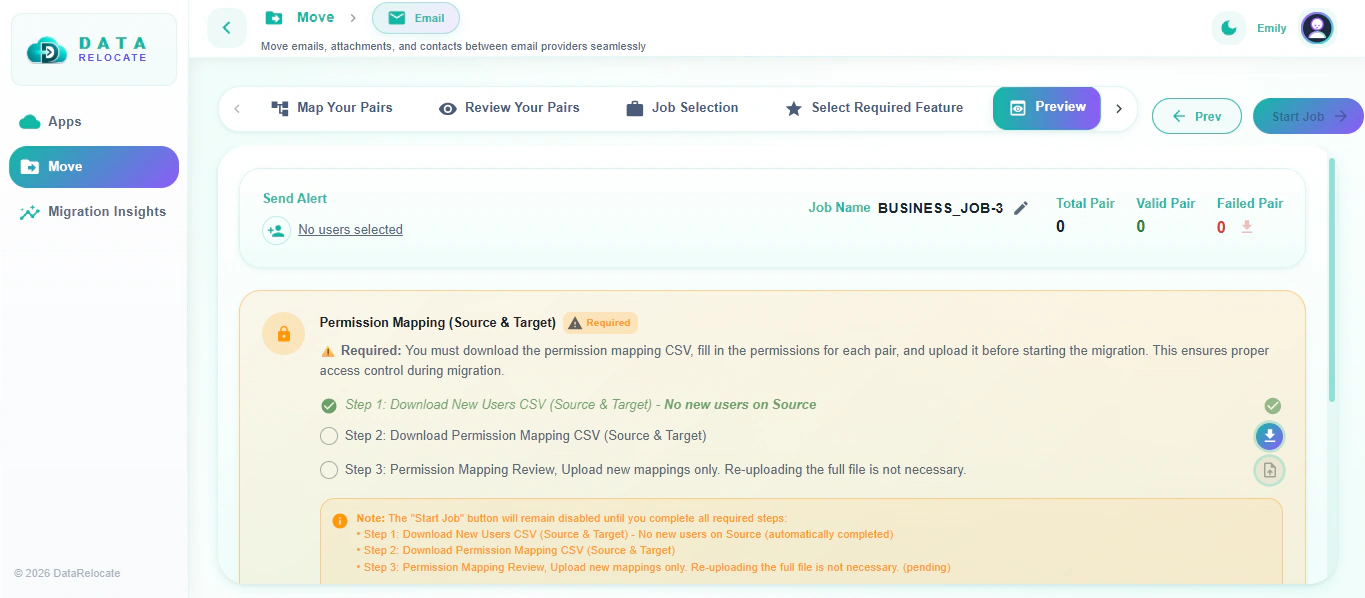The width and height of the screenshot is (1365, 598).
Task: Click the Permission Mapping (Source & Target) heading
Action: tap(438, 323)
